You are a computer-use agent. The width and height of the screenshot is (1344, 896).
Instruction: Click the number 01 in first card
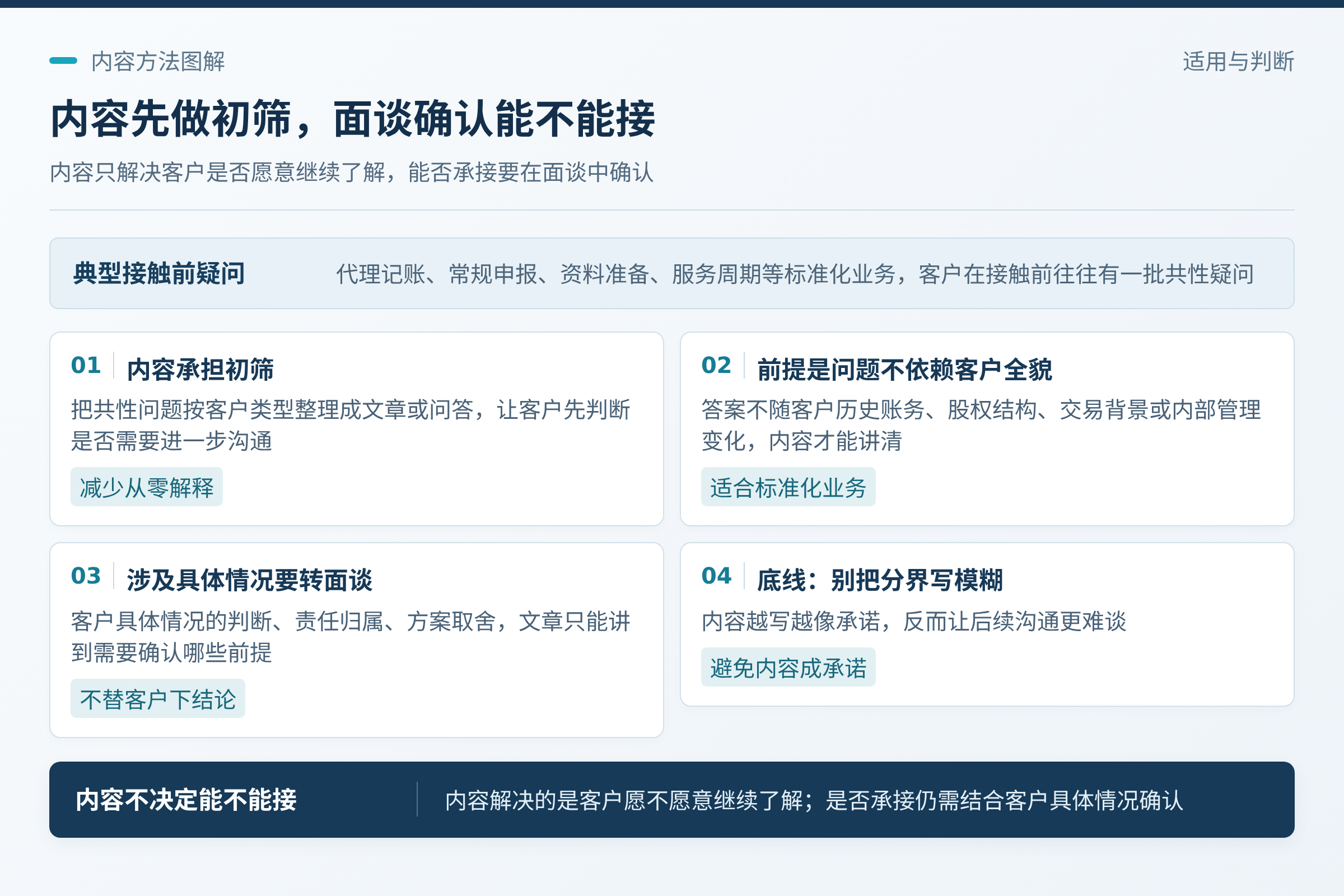[x=86, y=365]
